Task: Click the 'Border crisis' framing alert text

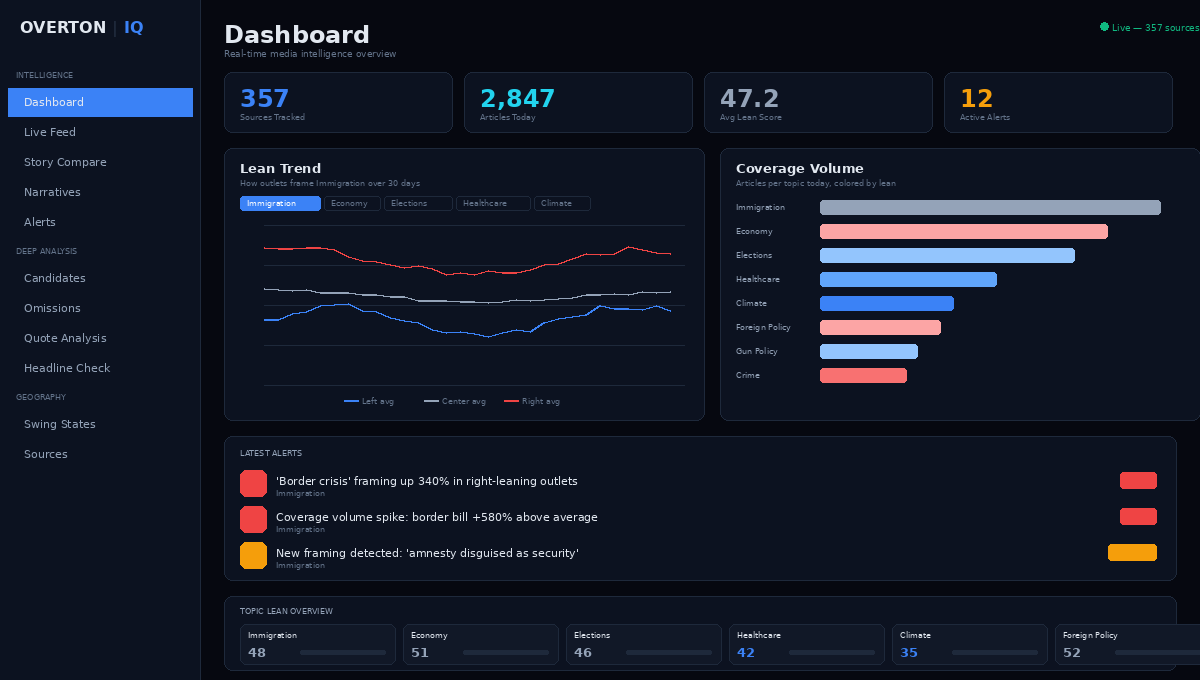Action: (426, 480)
